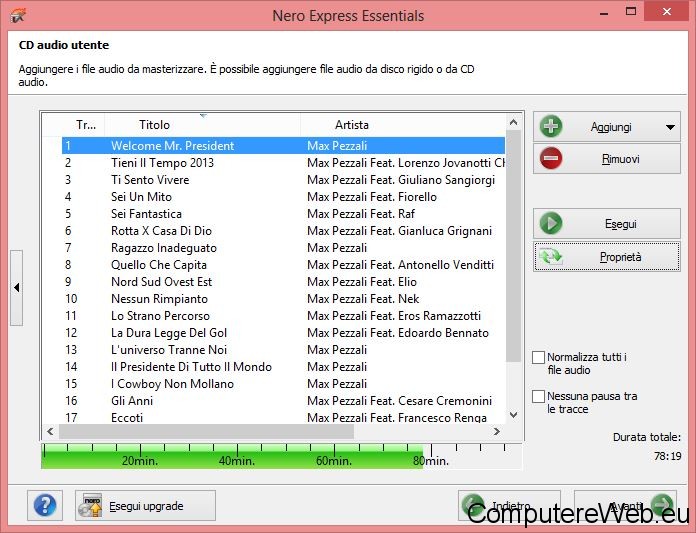
Task: Click the Rimuovi button label
Action: point(621,159)
